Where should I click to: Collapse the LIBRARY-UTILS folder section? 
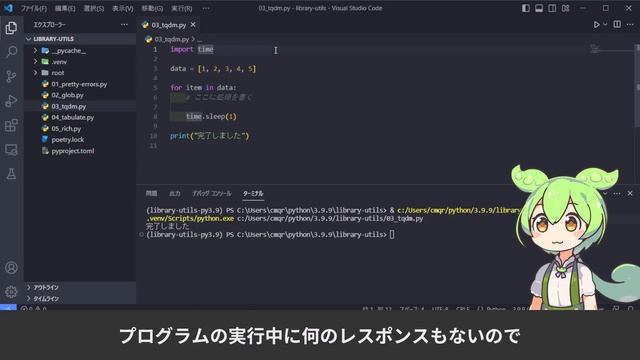coord(80,39)
